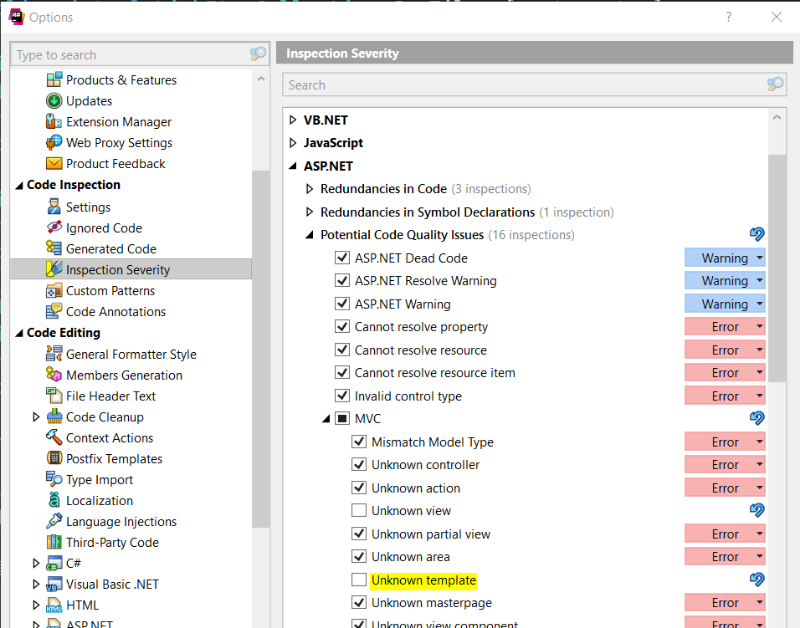This screenshot has height=628, width=800.
Task: Expand the VB.NET inspection group
Action: coord(293,120)
